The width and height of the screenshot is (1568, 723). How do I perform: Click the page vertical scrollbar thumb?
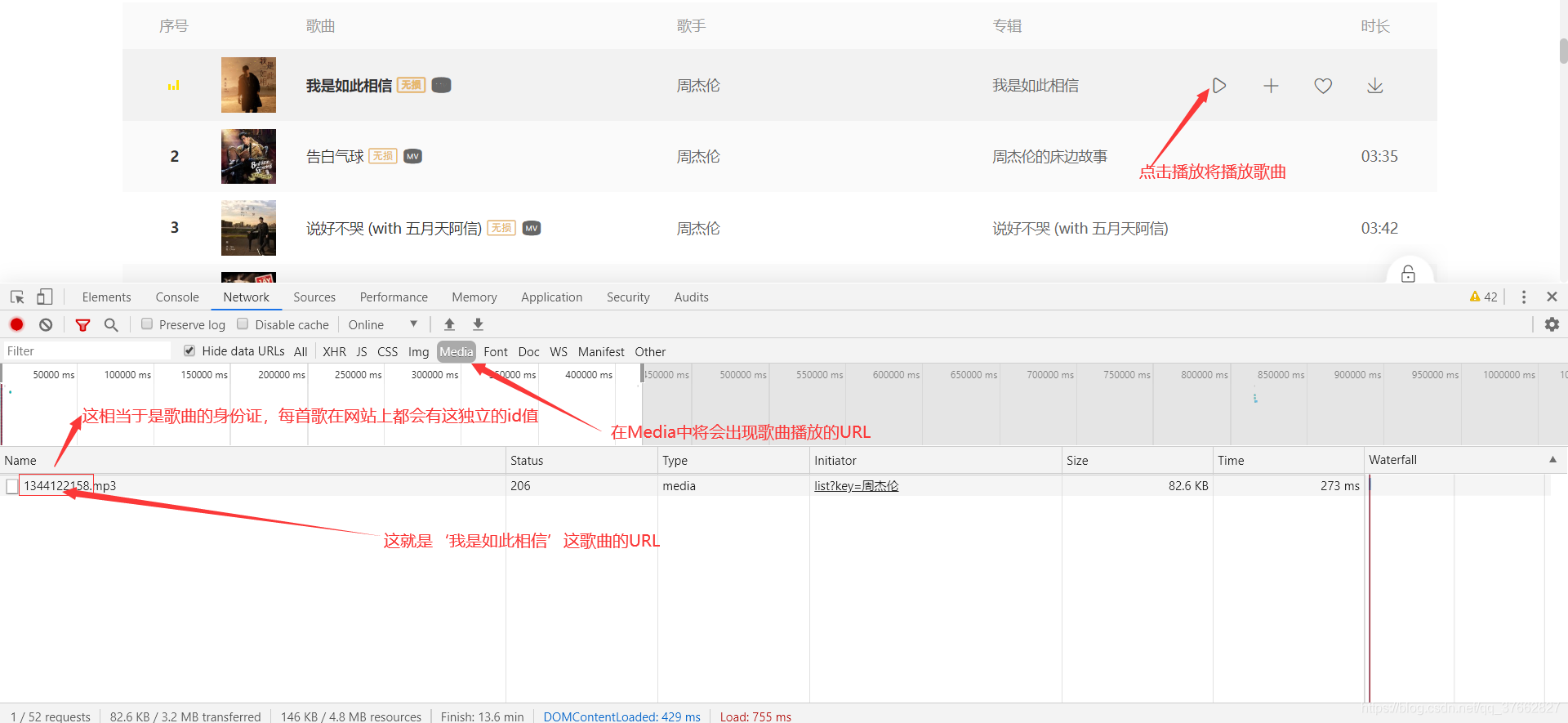pos(1563,49)
